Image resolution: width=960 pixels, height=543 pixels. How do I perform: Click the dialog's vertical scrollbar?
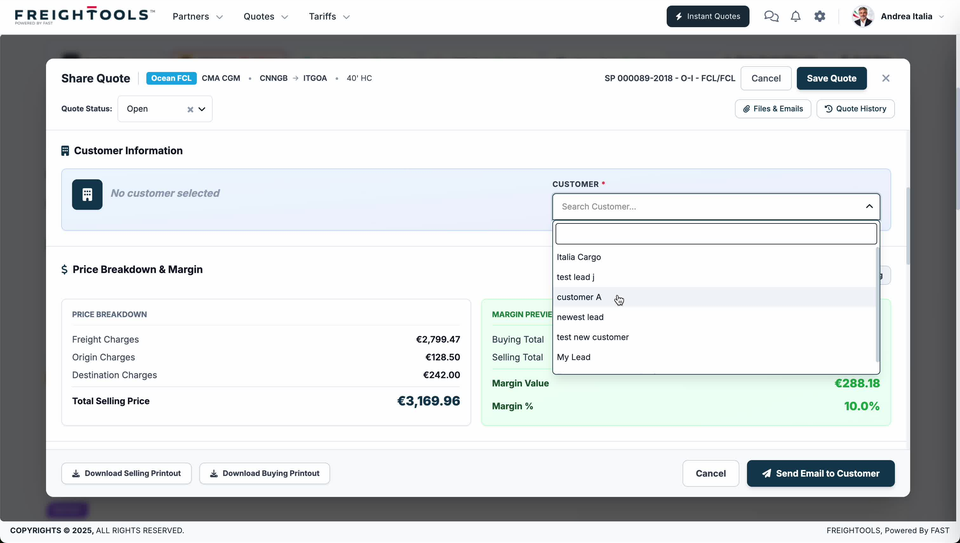click(x=908, y=227)
